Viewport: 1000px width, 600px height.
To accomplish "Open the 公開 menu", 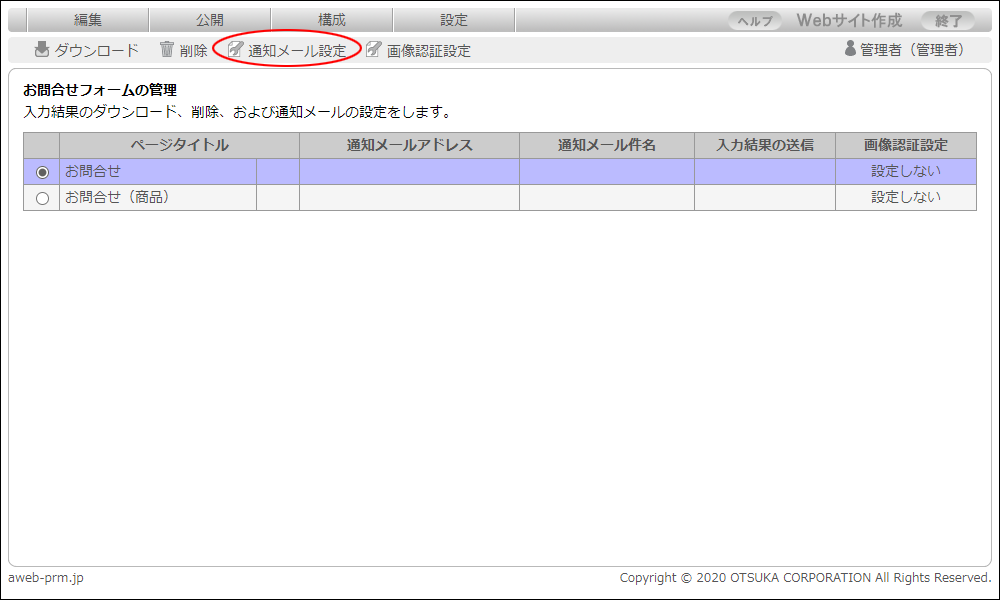I will coord(210,20).
